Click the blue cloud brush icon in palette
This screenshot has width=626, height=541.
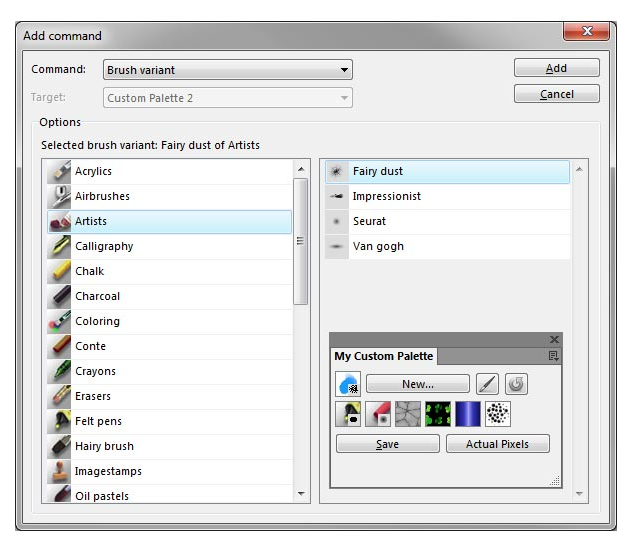click(348, 384)
